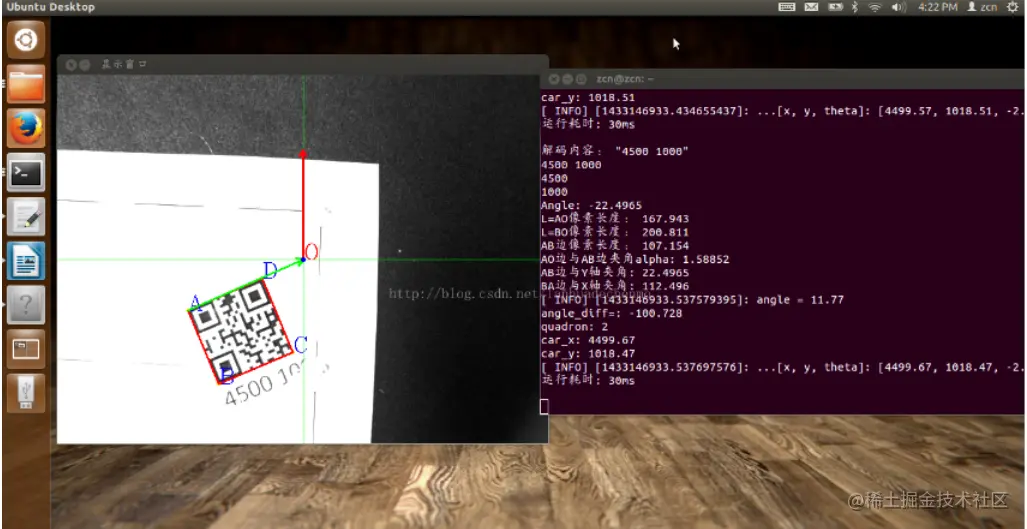Switch to Terminal via the launcher icon
The height and width of the screenshot is (529, 1027).
click(x=26, y=173)
